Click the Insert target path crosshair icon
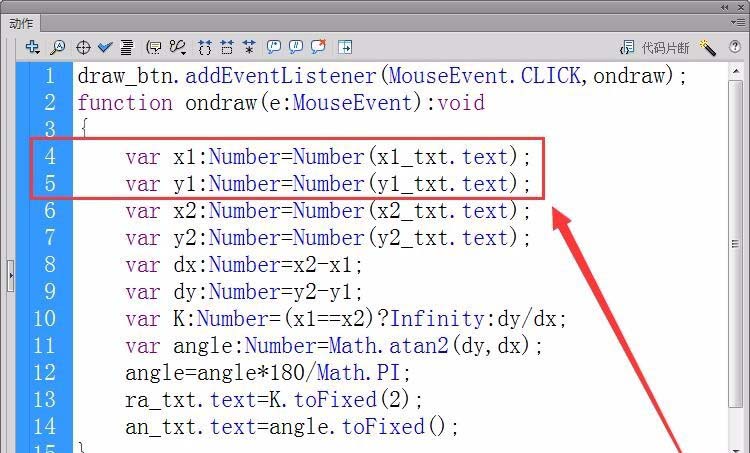Viewport: 750px width, 453px height. coord(83,47)
